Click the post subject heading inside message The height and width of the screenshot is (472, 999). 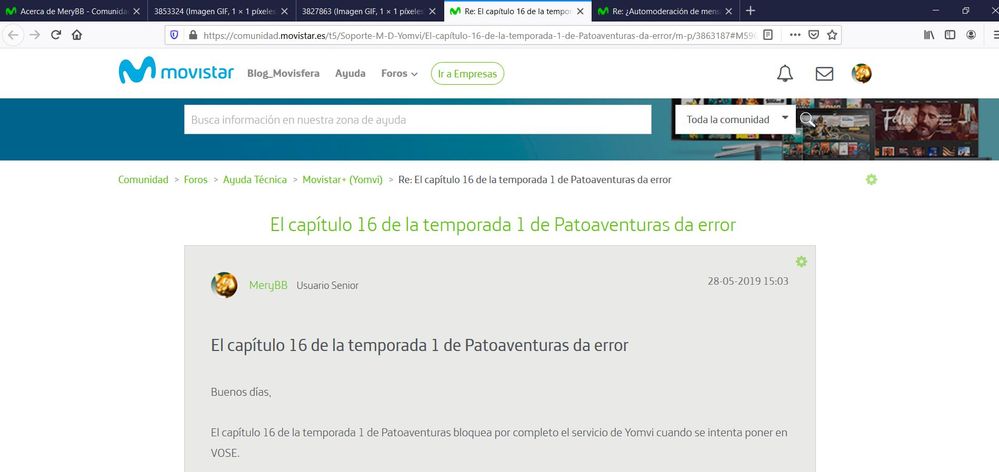pyautogui.click(x=419, y=345)
